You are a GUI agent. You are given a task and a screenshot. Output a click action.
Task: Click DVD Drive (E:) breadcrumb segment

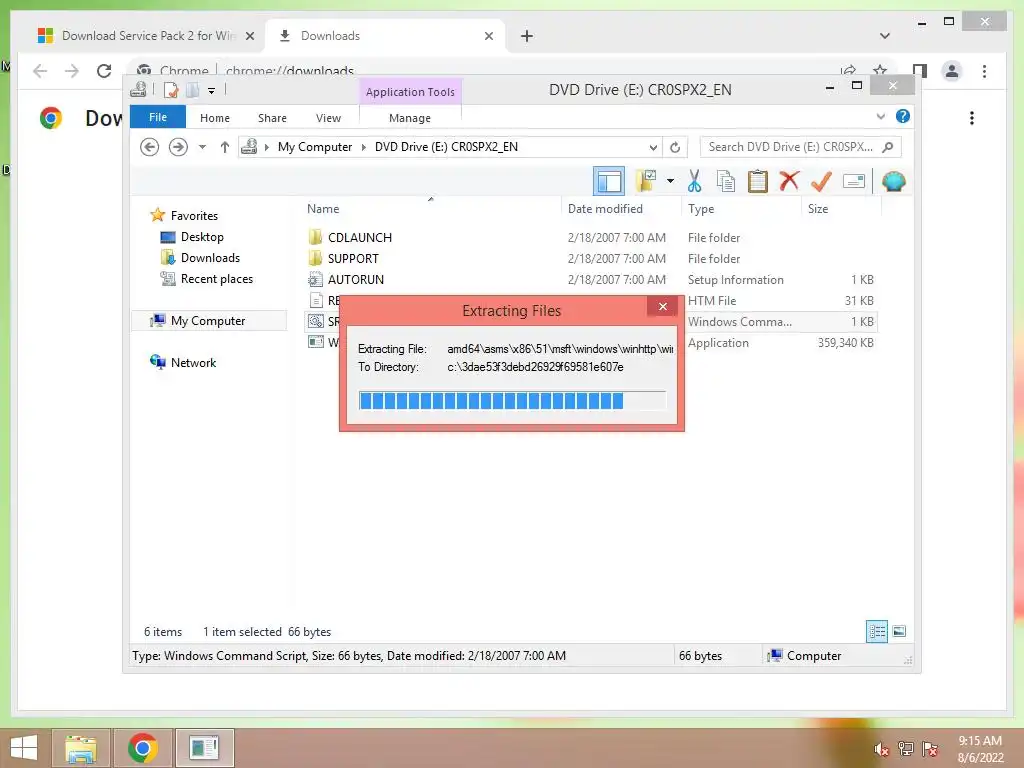click(446, 147)
